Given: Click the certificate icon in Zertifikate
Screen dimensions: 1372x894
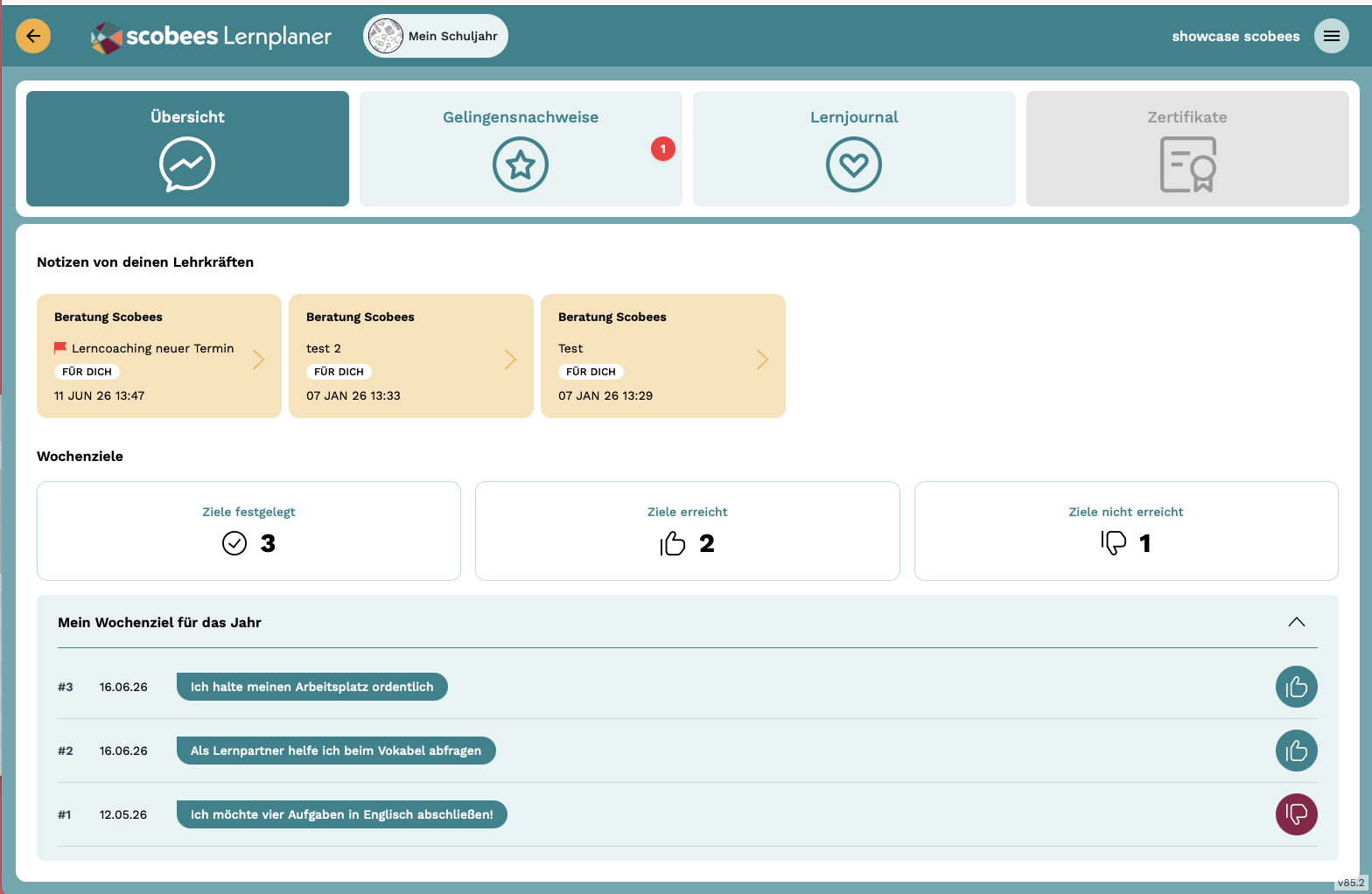Looking at the screenshot, I should click(1188, 164).
